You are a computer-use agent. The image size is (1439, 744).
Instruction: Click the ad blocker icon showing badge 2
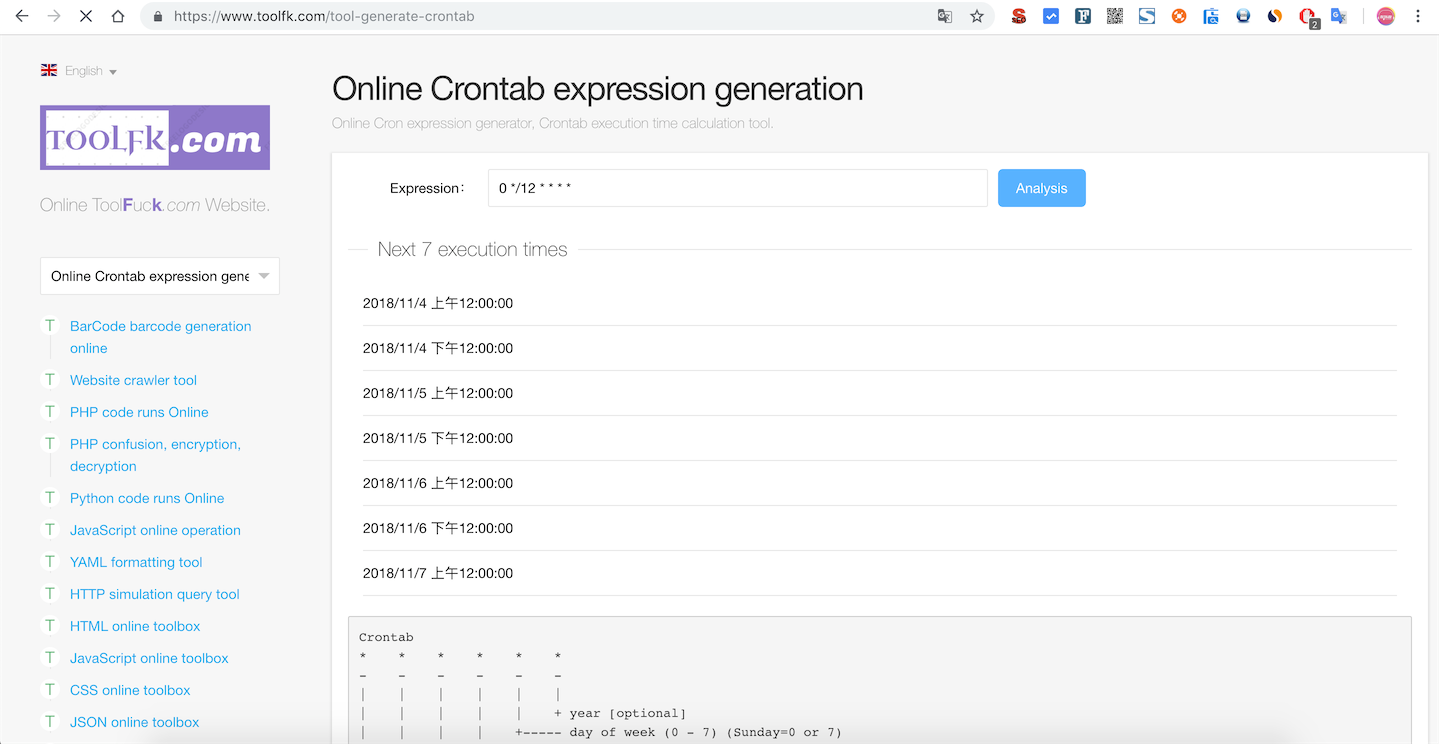coord(1307,15)
